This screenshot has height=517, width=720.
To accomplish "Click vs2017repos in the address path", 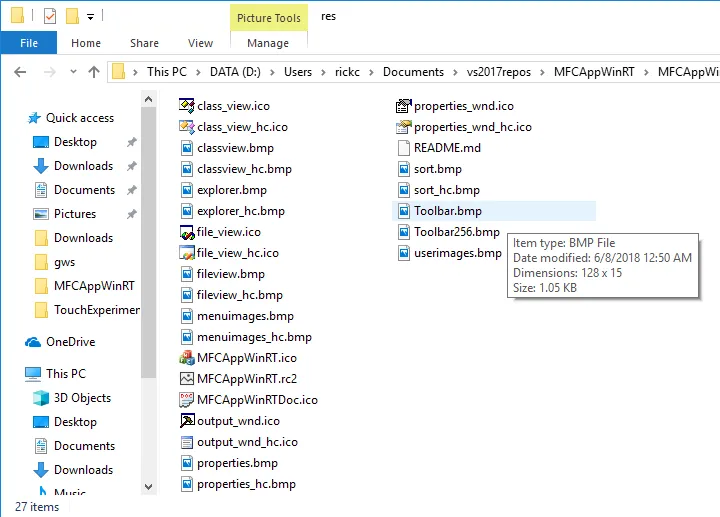I will click(x=499, y=72).
